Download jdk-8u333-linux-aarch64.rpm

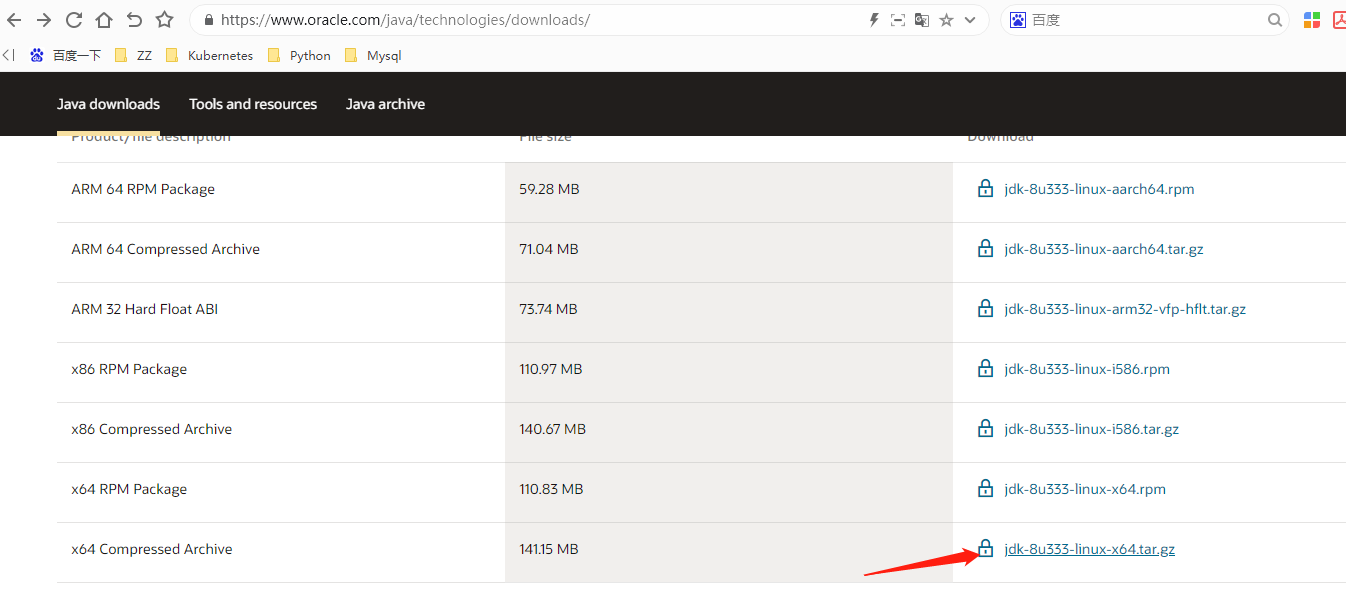[1099, 189]
